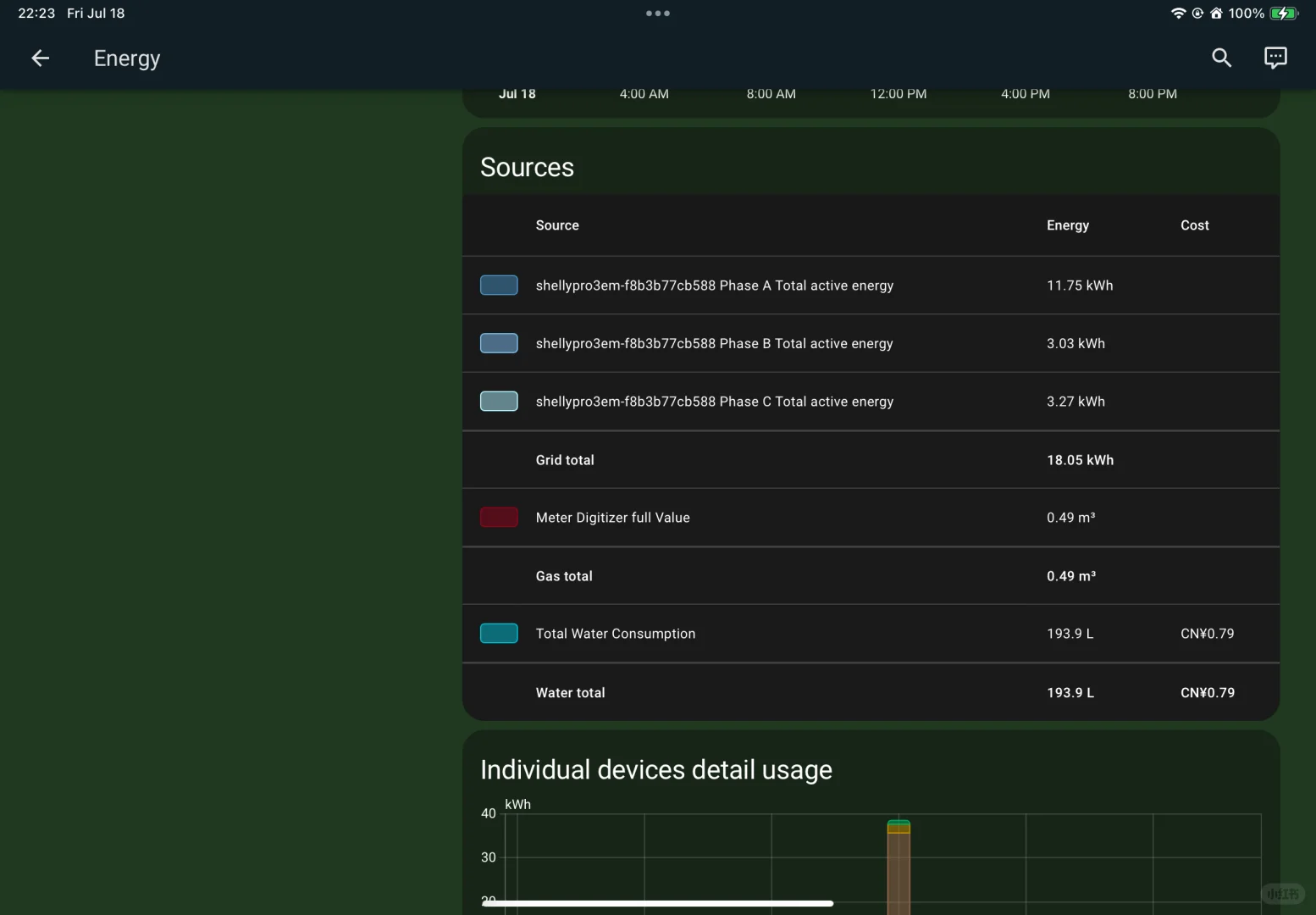Tap the Wi-Fi status icon
This screenshot has width=1316, height=915.
pyautogui.click(x=1178, y=14)
